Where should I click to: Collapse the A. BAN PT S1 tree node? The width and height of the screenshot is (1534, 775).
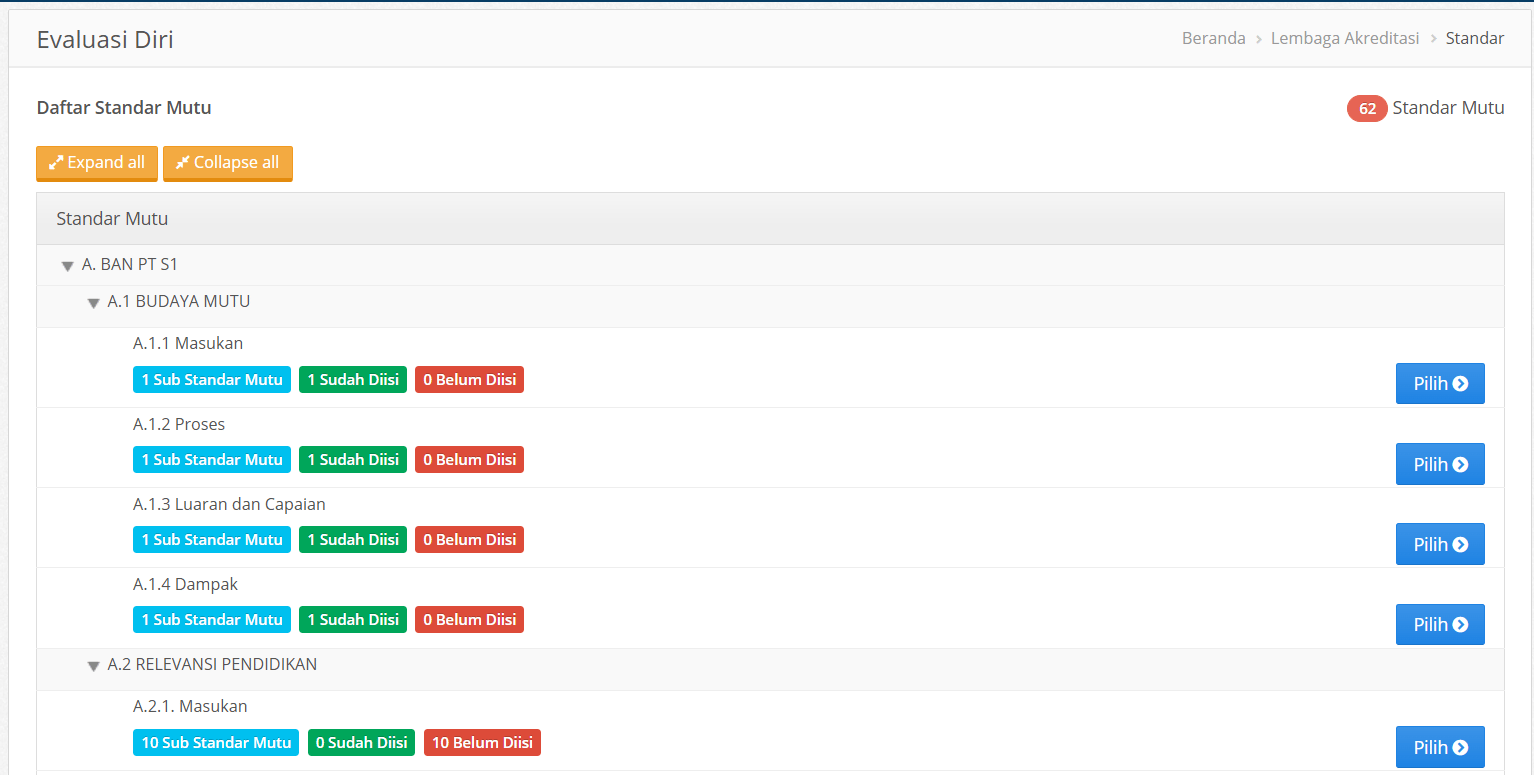(x=68, y=266)
